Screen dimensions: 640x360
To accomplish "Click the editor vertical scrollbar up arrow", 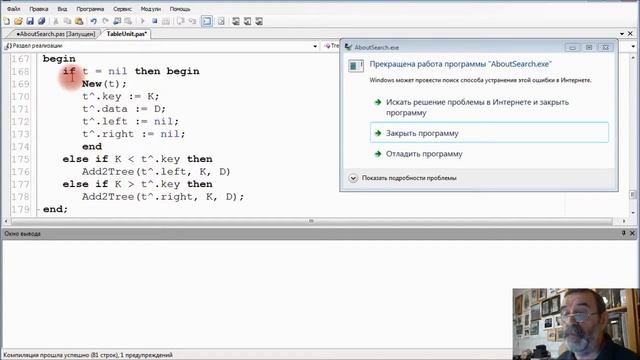I will tap(633, 58).
